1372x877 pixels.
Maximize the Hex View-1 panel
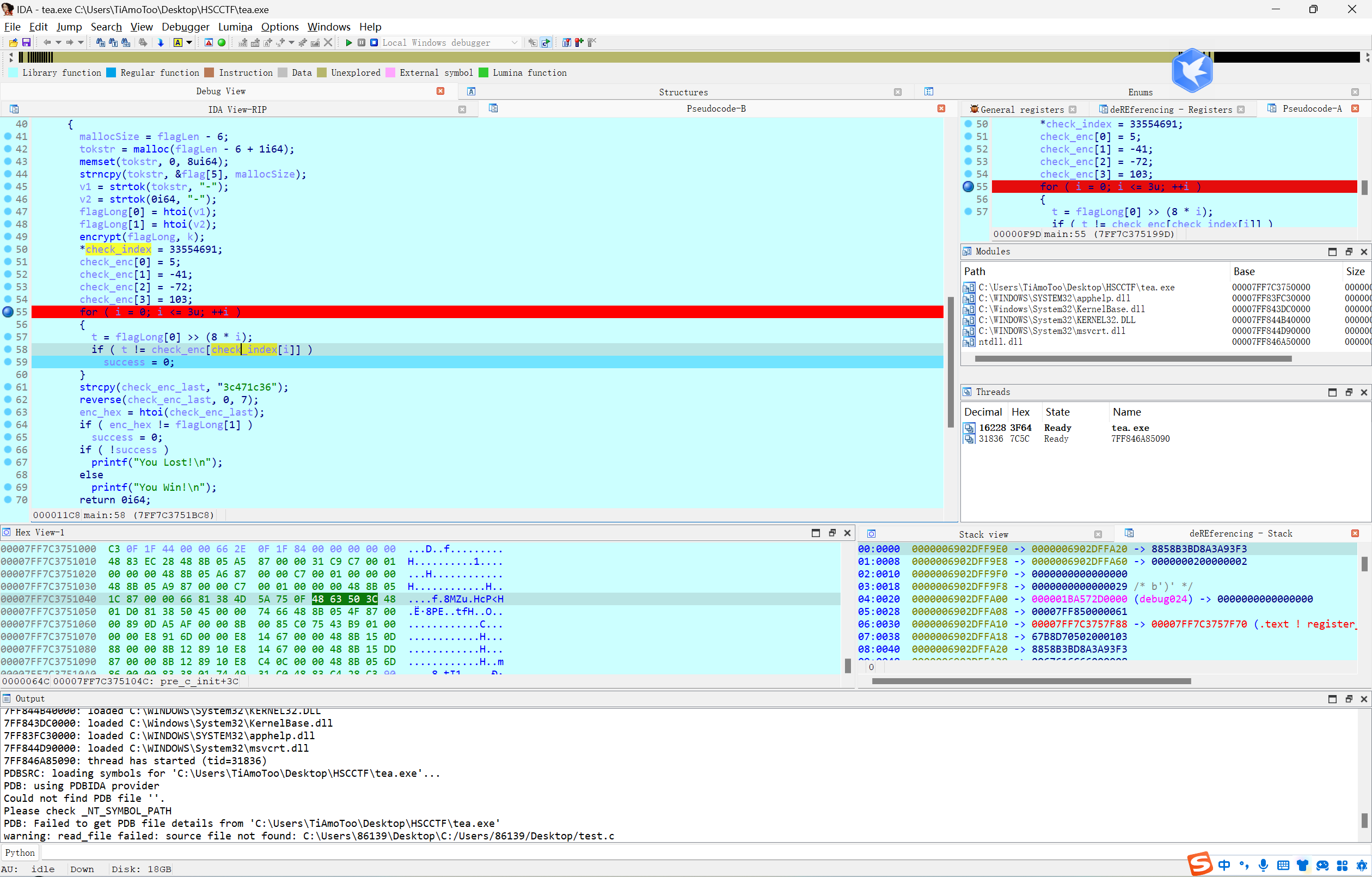pos(816,533)
